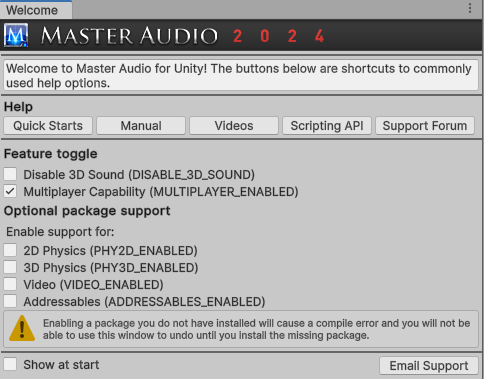Click the Email Support button
Viewport: 484px width, 379px height.
pyautogui.click(x=429, y=366)
